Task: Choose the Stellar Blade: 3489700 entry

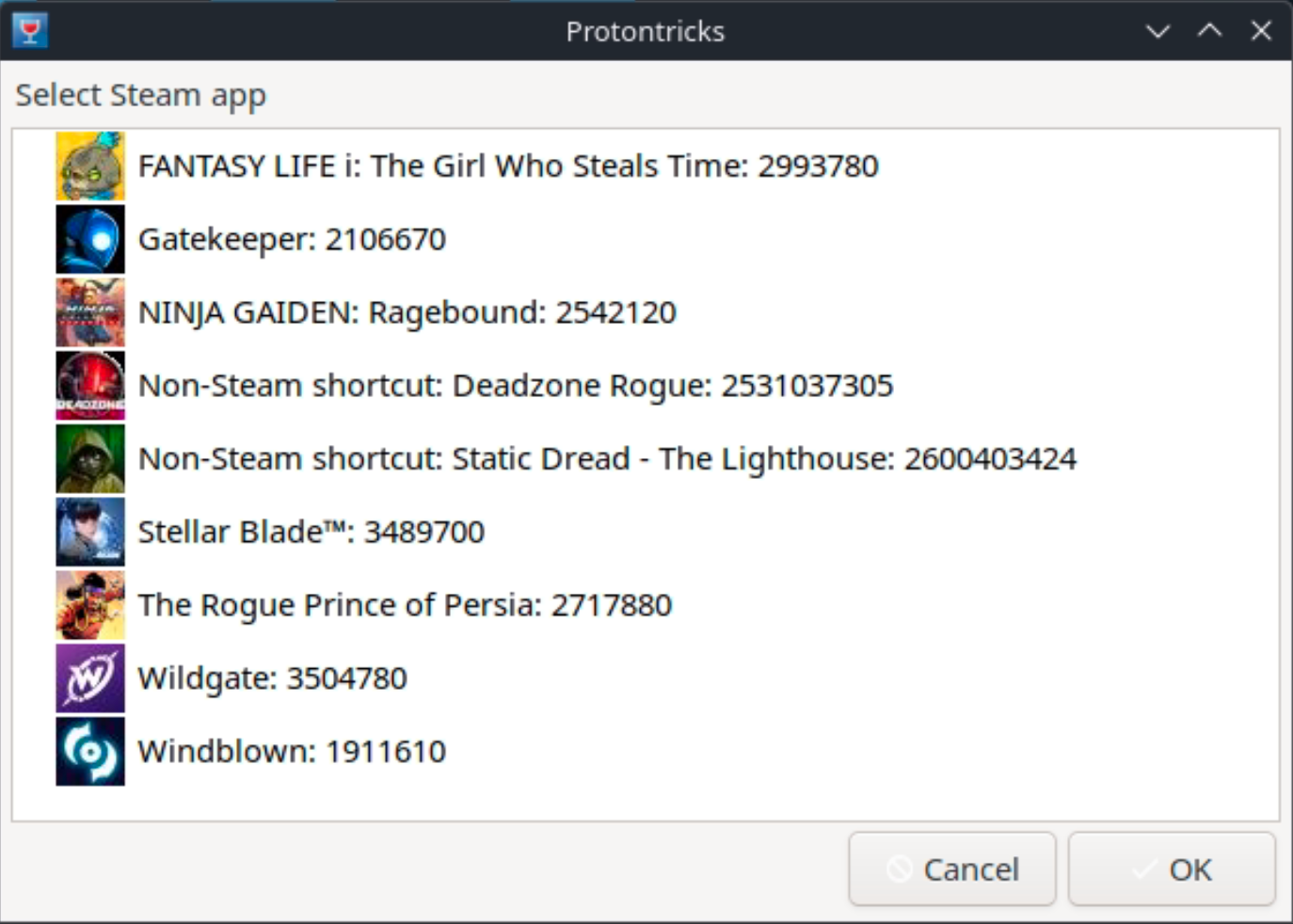Action: coord(311,532)
